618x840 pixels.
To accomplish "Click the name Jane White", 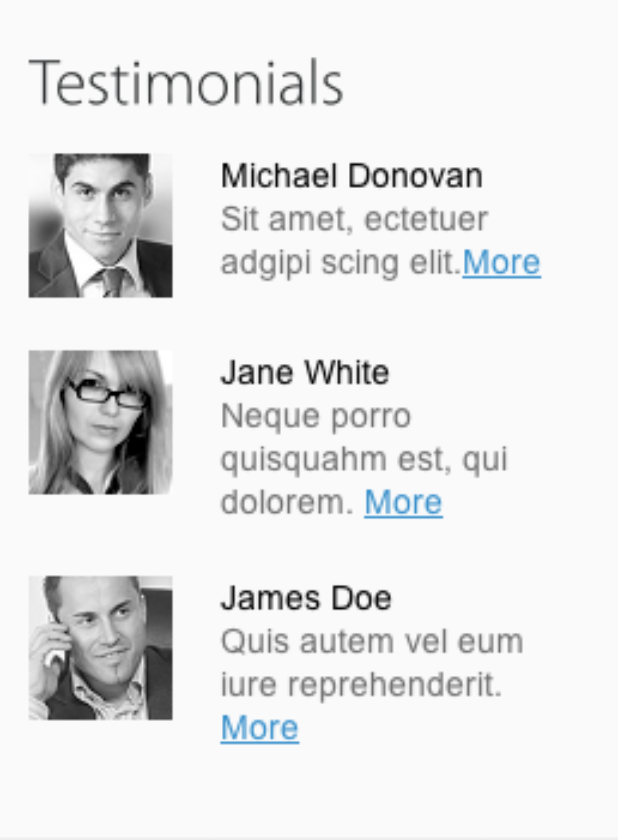I will 305,372.
